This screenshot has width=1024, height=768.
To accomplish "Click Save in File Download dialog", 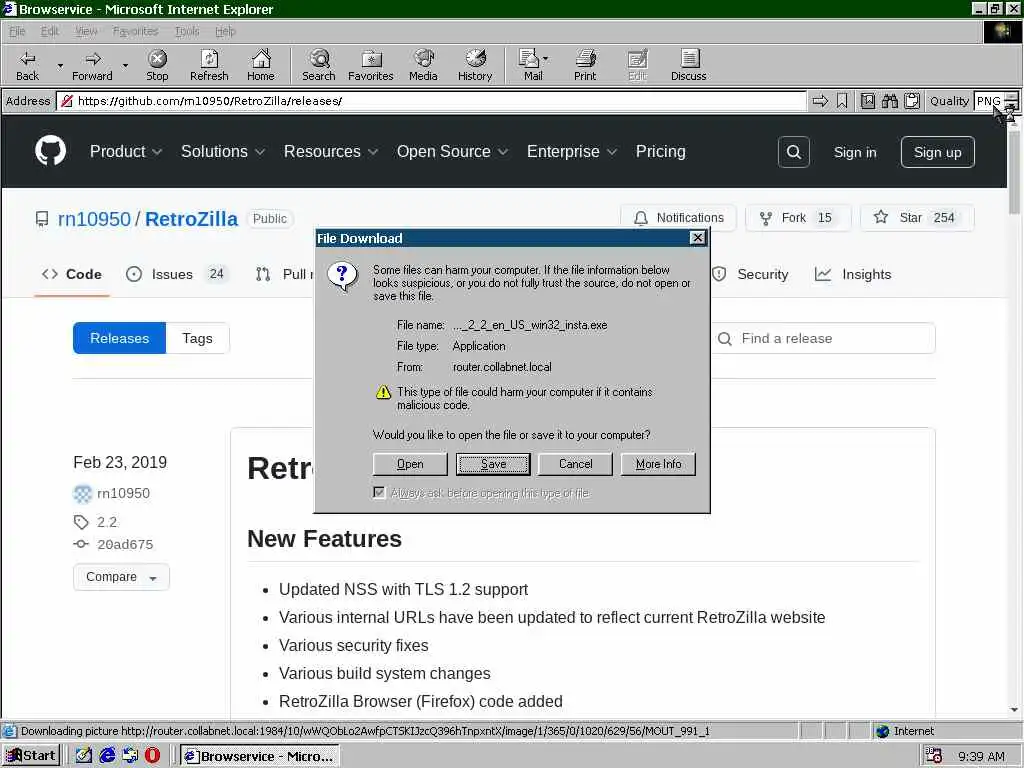I will (493, 464).
